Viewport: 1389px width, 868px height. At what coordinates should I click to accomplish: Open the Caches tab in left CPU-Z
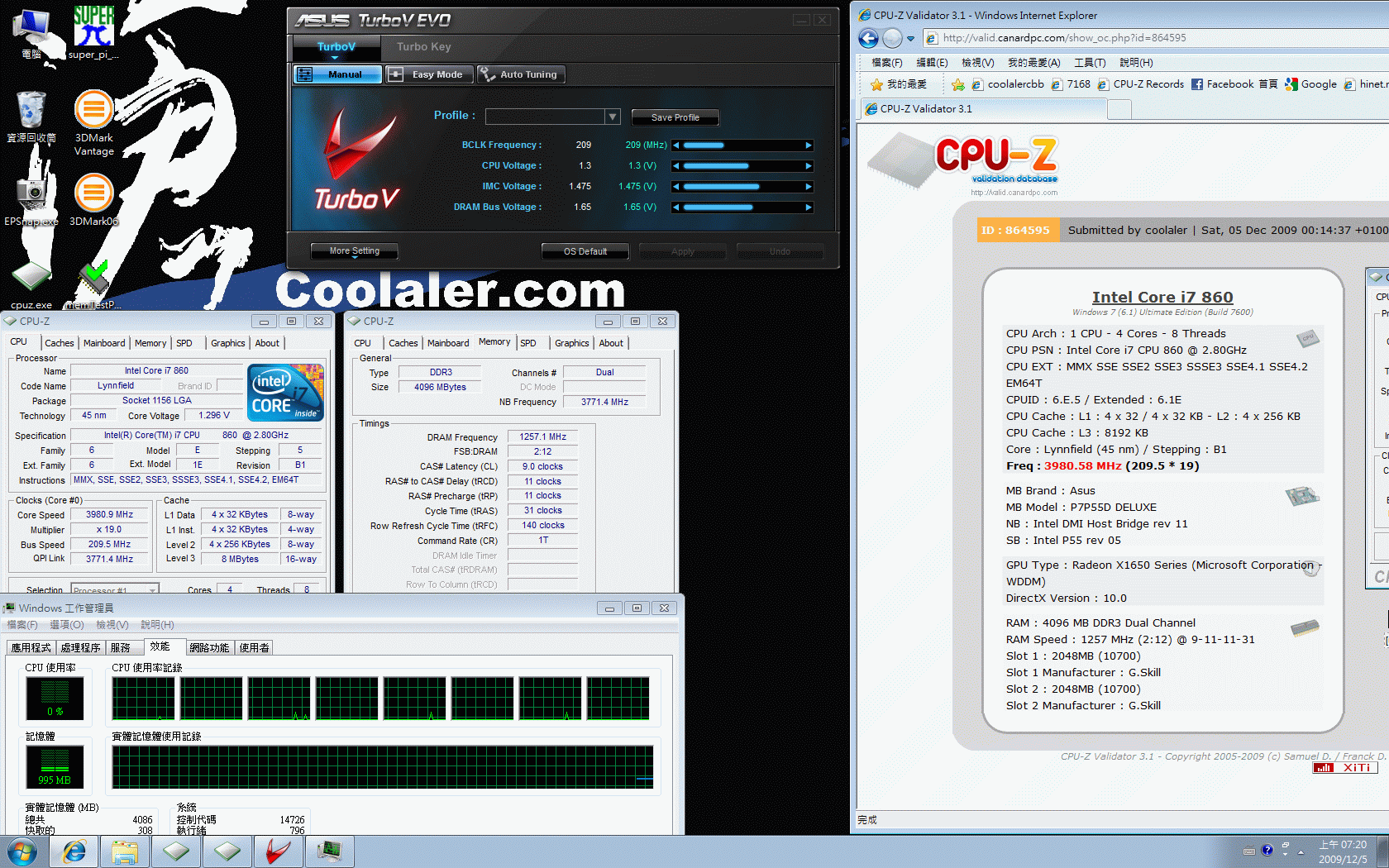60,343
